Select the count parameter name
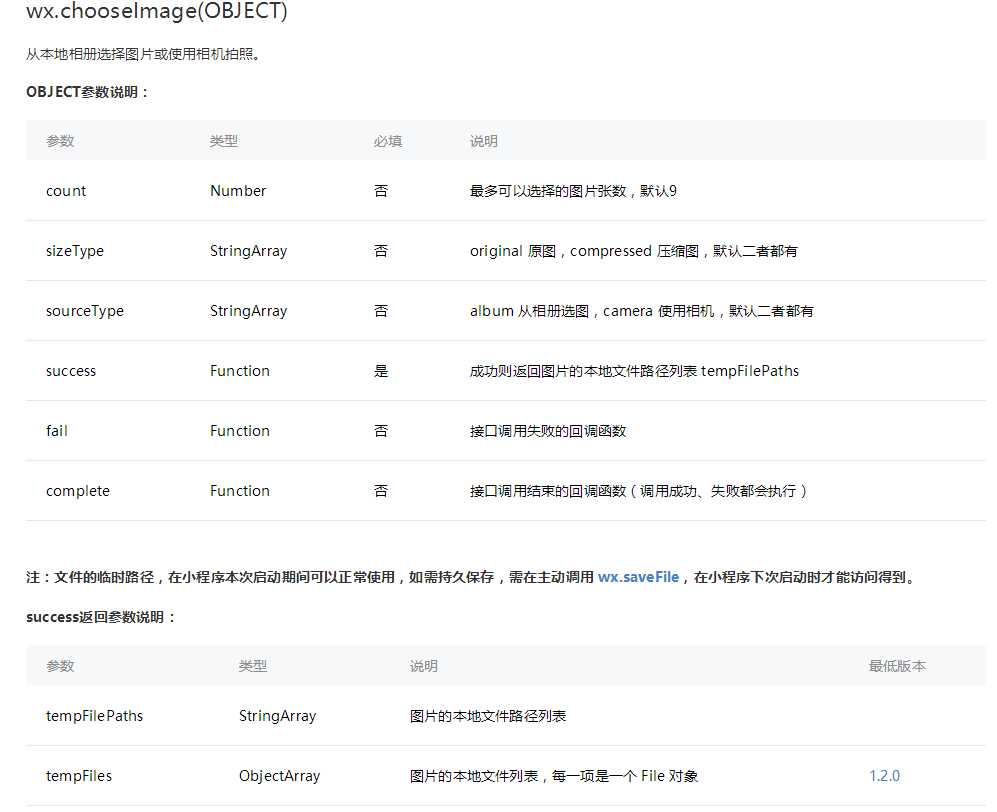Image resolution: width=997 pixels, height=812 pixels. (x=65, y=190)
